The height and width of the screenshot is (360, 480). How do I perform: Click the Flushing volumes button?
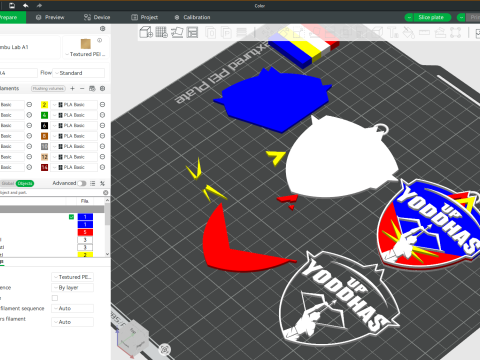point(48,88)
